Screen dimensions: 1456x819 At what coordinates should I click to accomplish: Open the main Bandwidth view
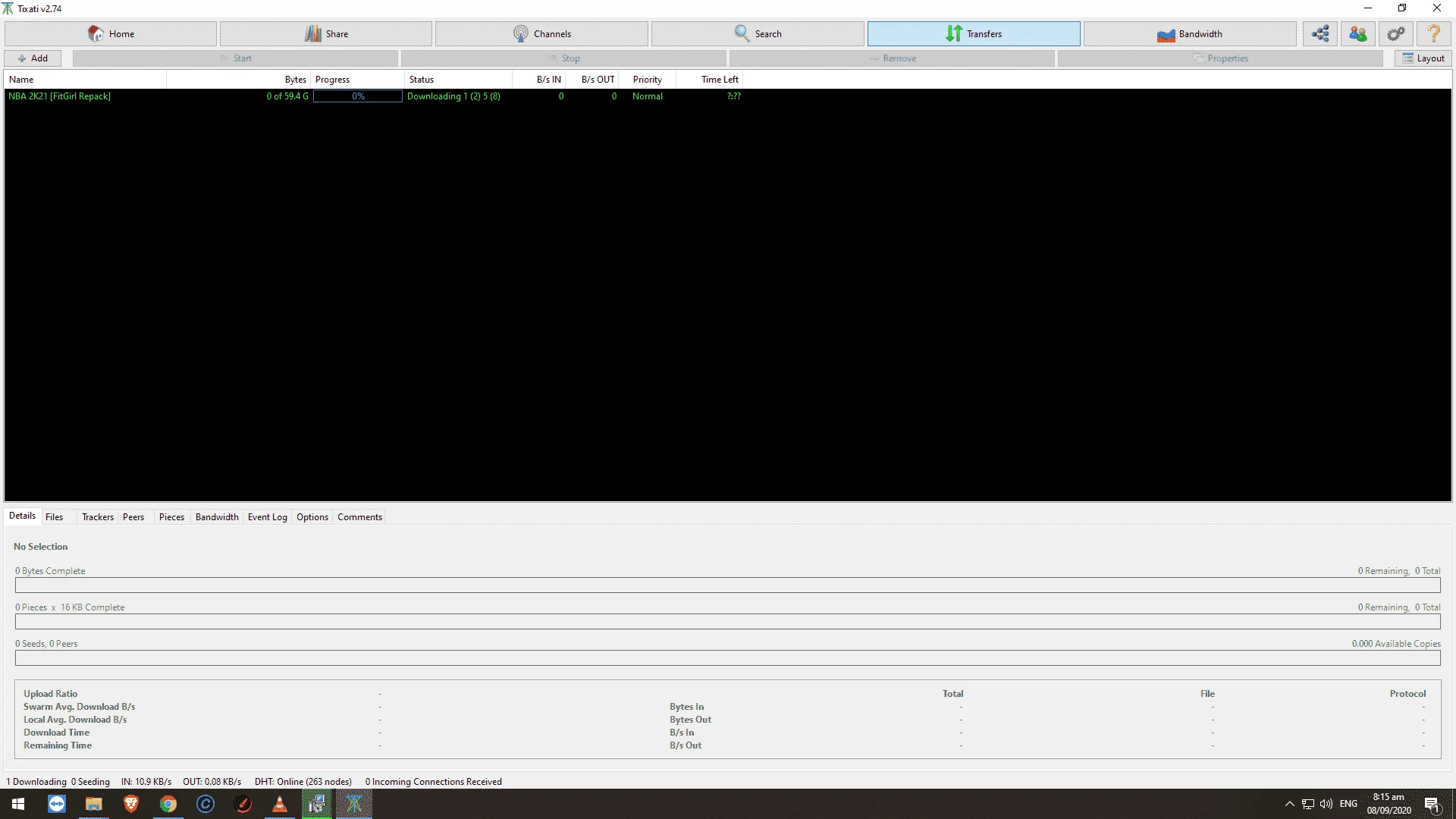pyautogui.click(x=1190, y=33)
